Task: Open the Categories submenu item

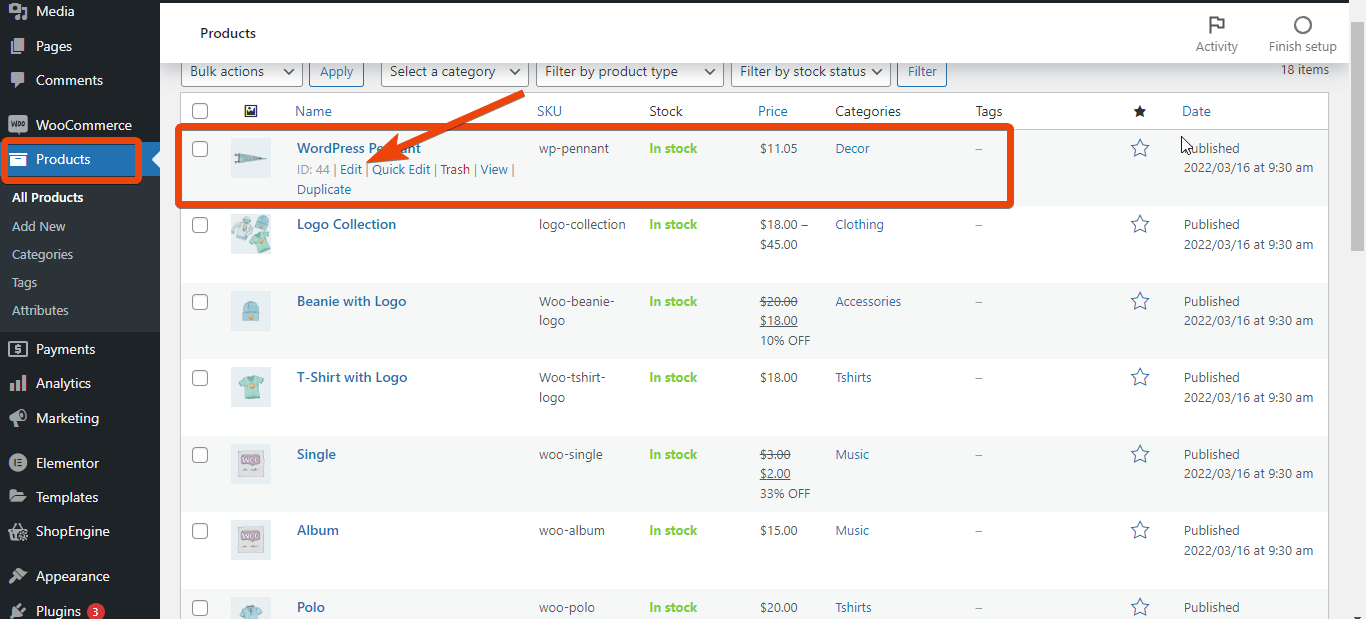Action: (42, 254)
